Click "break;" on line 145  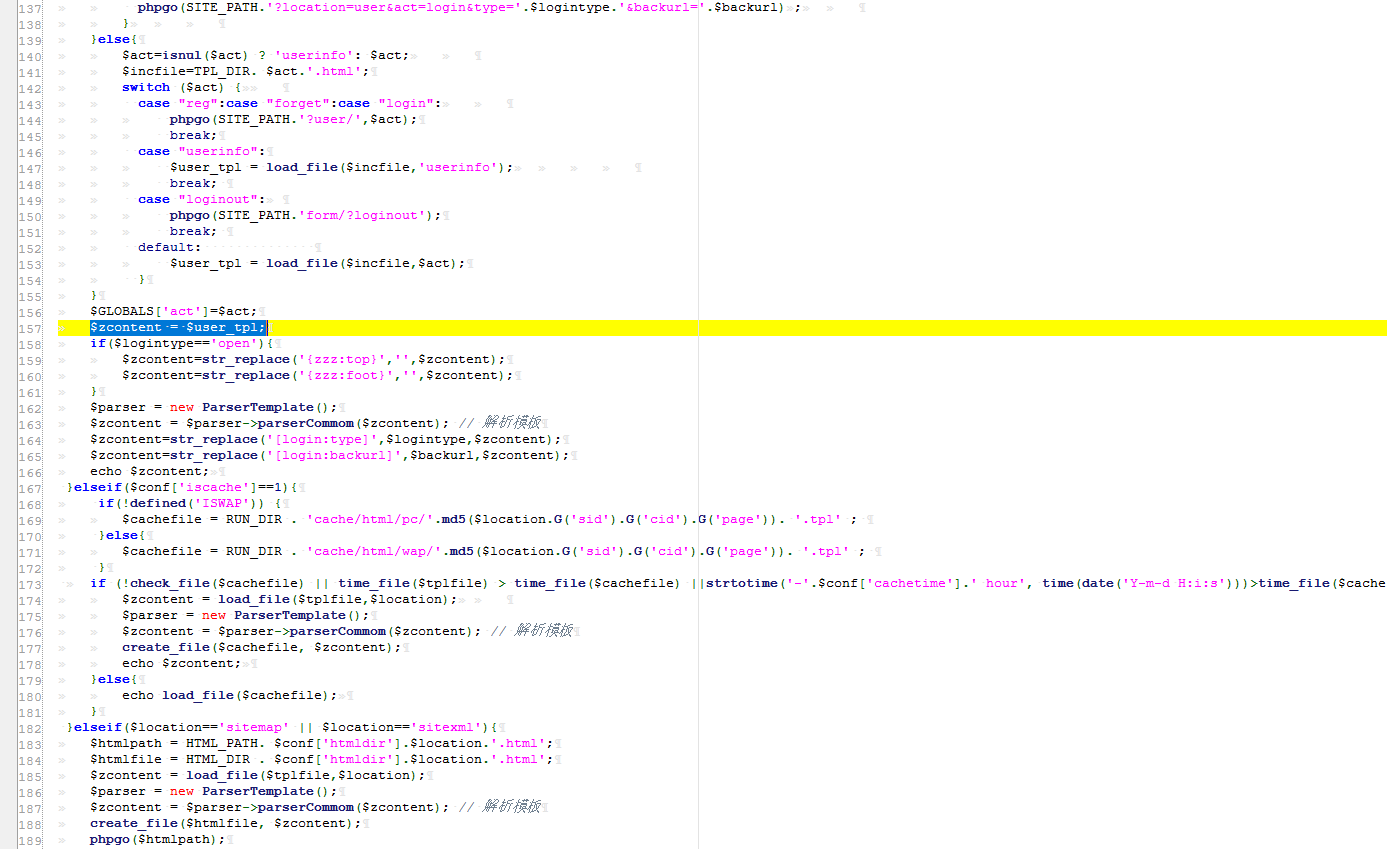pyautogui.click(x=191, y=135)
